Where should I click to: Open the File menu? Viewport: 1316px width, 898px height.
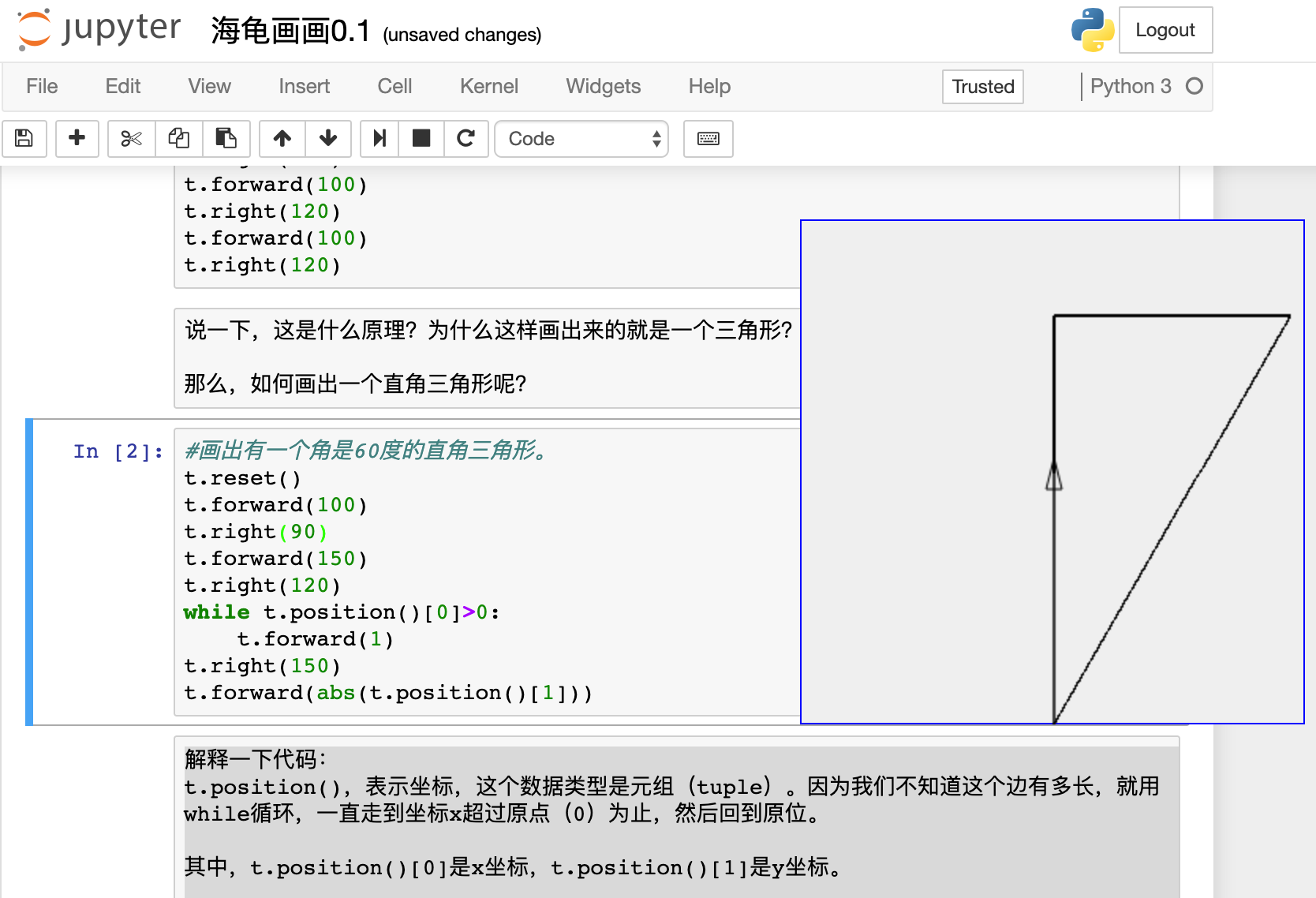point(42,86)
